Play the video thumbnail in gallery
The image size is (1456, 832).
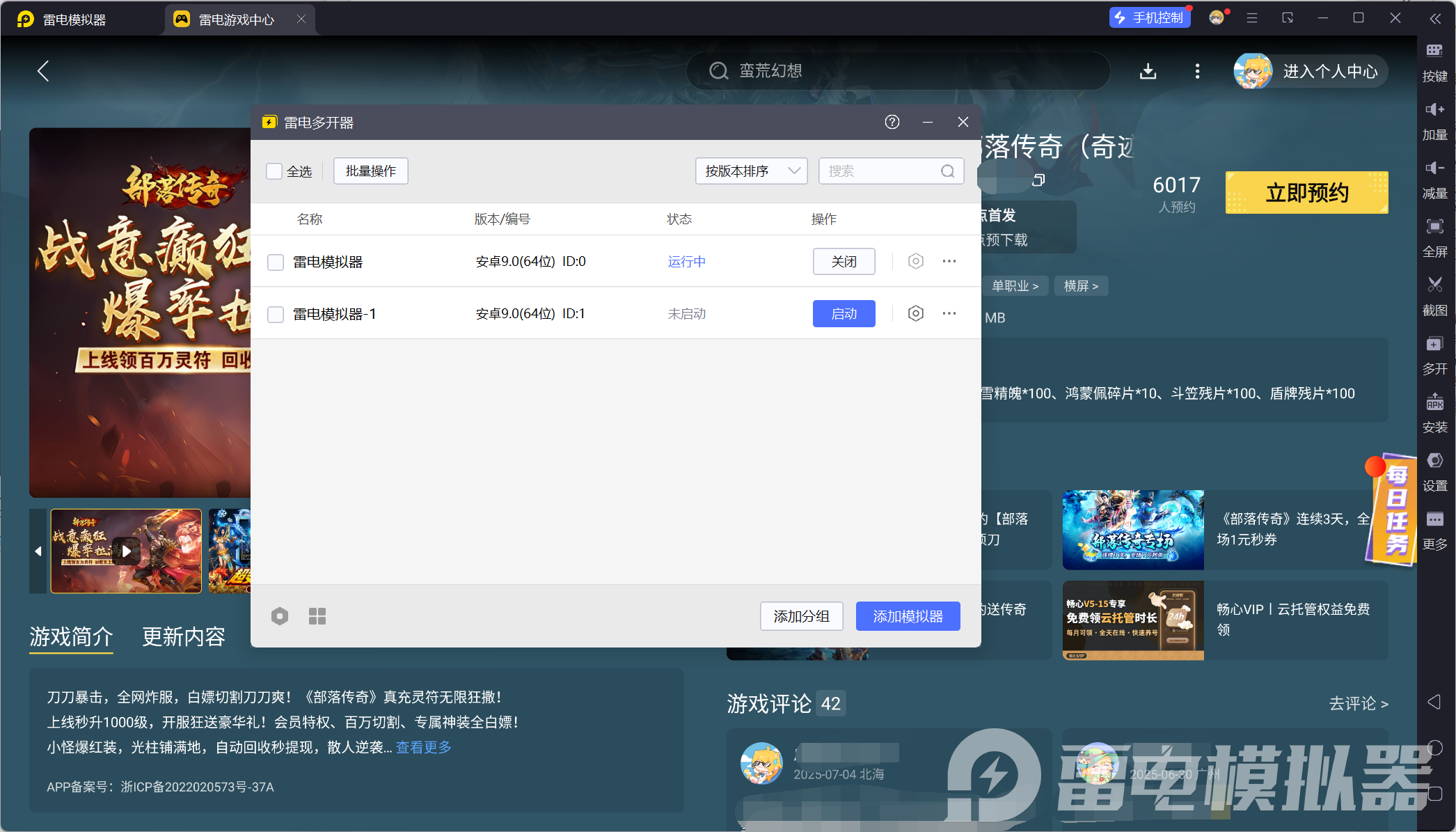coord(126,551)
